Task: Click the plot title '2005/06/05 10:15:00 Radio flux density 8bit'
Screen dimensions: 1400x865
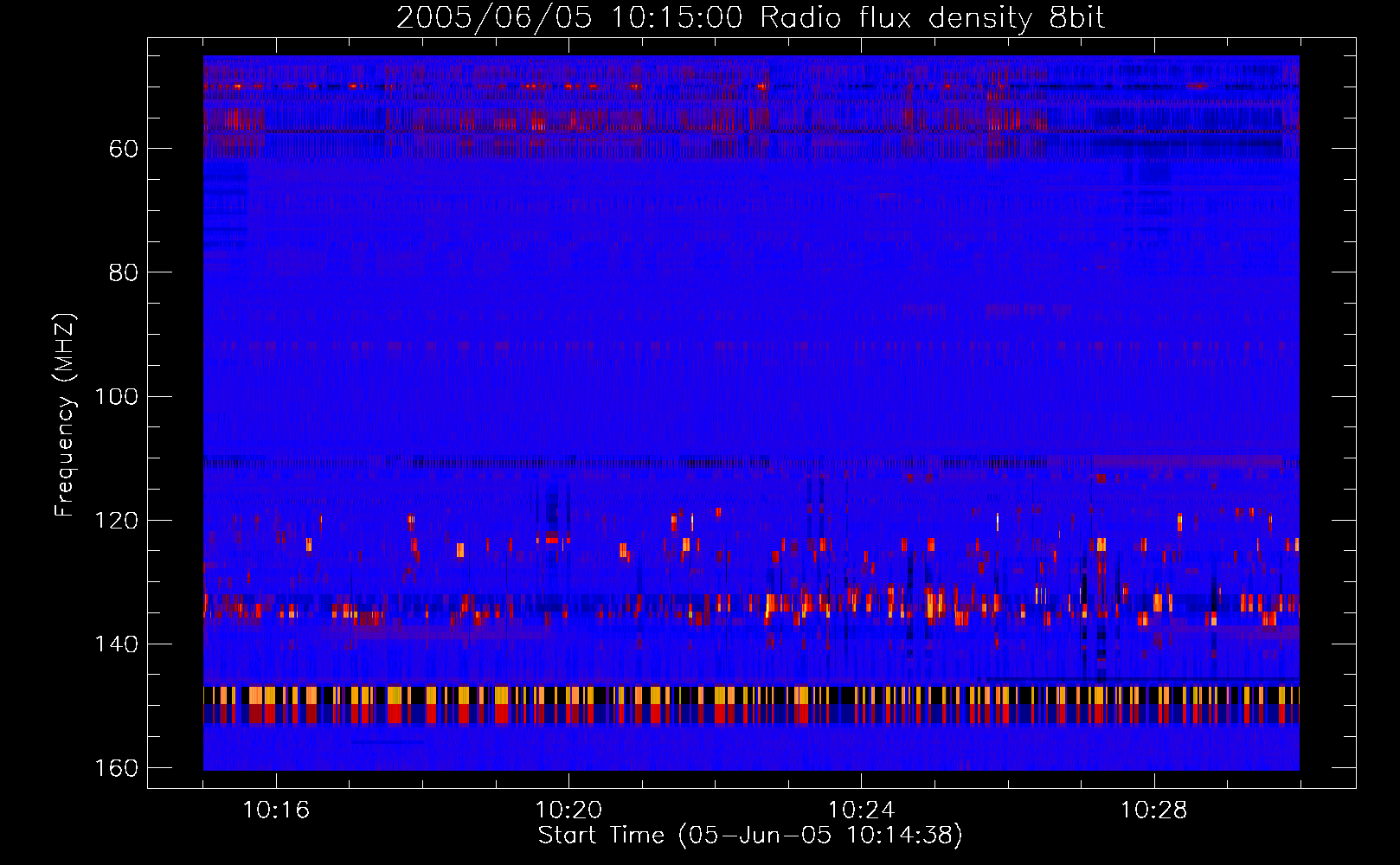Action: click(750, 18)
